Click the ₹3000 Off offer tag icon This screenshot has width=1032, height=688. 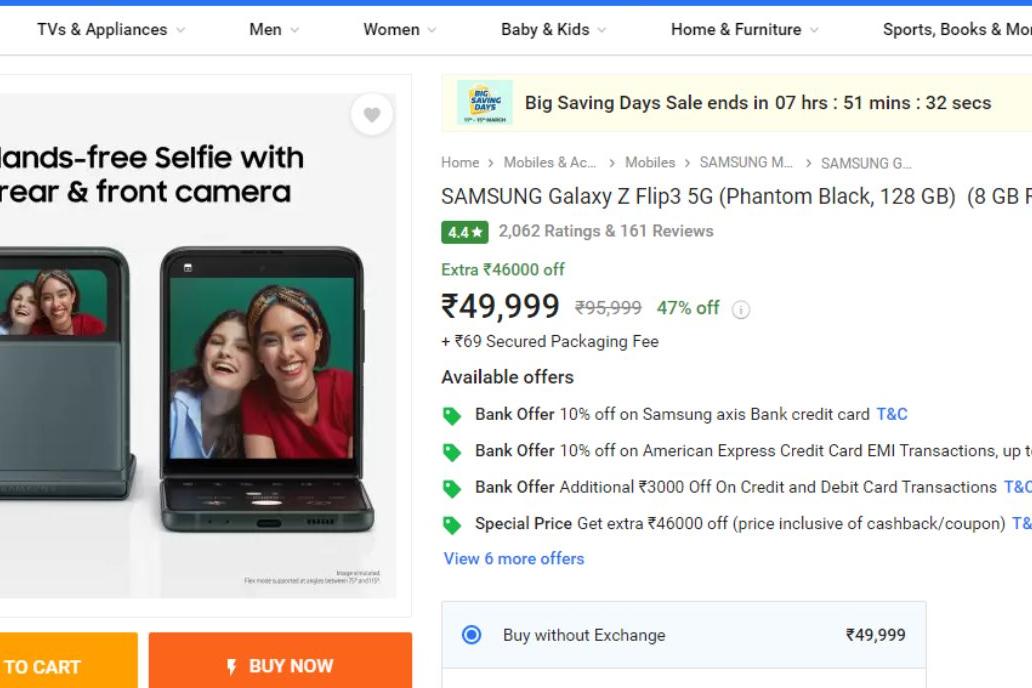tap(452, 488)
